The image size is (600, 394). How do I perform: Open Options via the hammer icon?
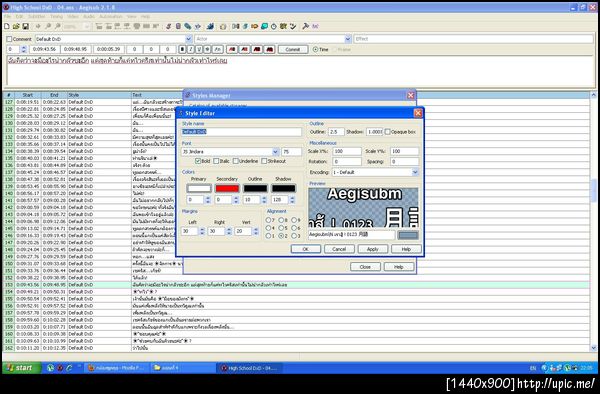(305, 26)
